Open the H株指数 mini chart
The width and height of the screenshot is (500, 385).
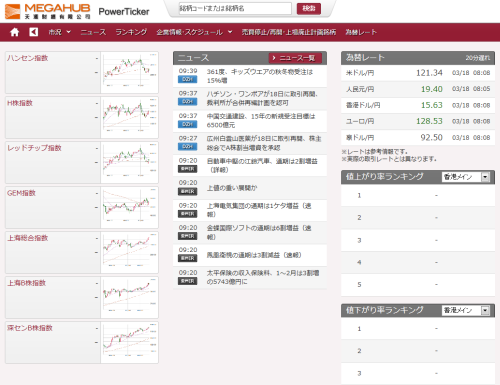pyautogui.click(x=129, y=117)
